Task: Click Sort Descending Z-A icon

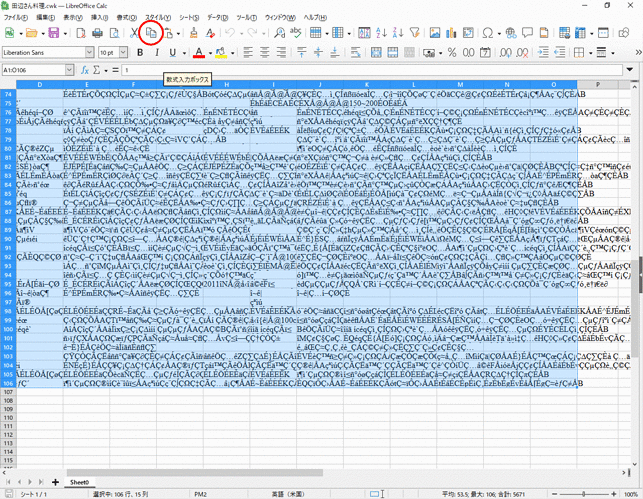Action: coord(398,33)
